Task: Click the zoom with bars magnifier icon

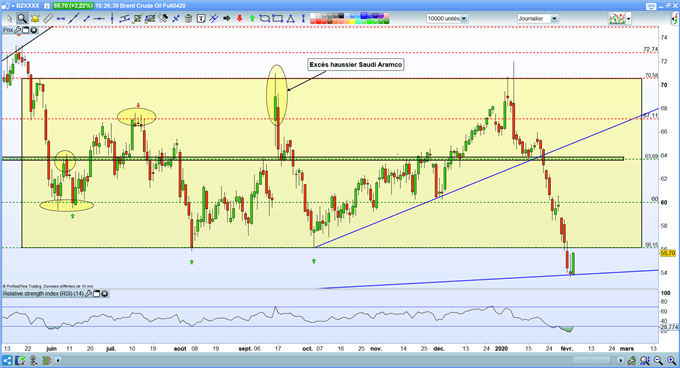Action: click(x=645, y=360)
